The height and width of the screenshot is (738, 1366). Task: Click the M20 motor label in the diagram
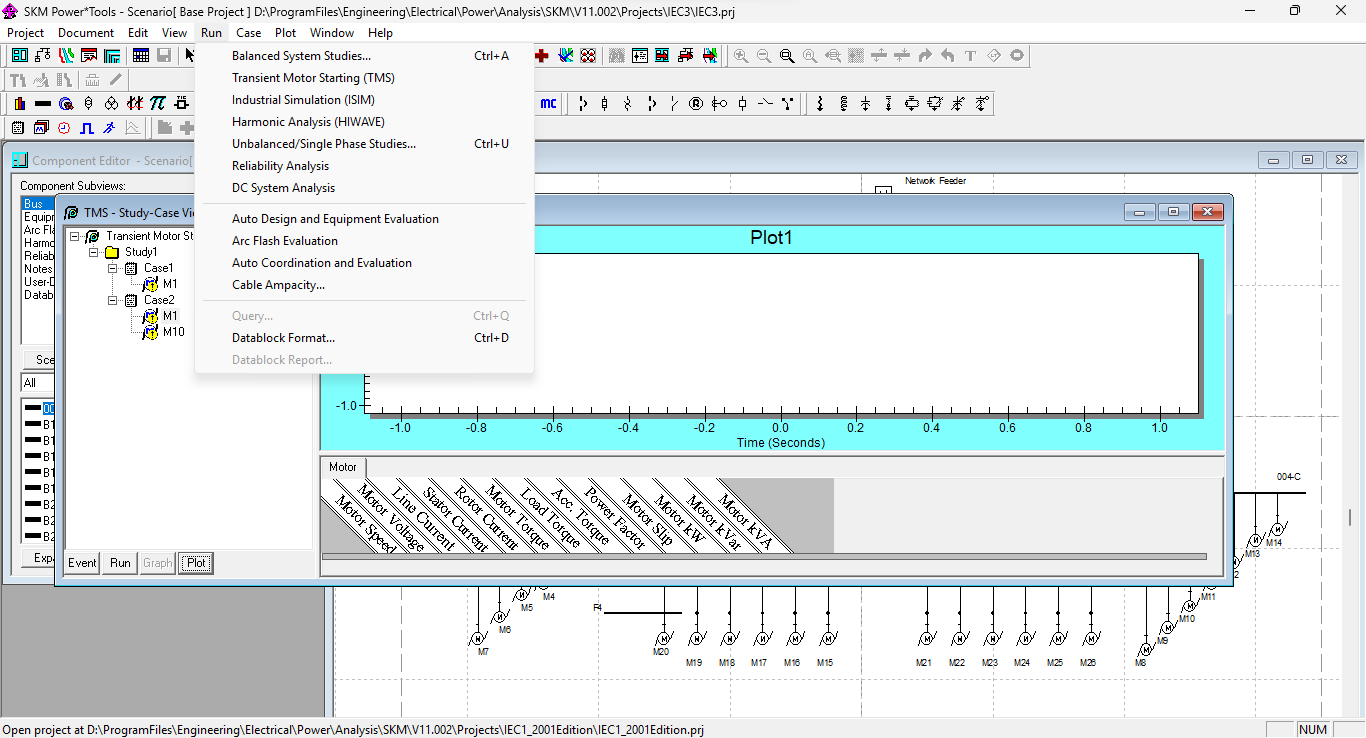click(661, 652)
